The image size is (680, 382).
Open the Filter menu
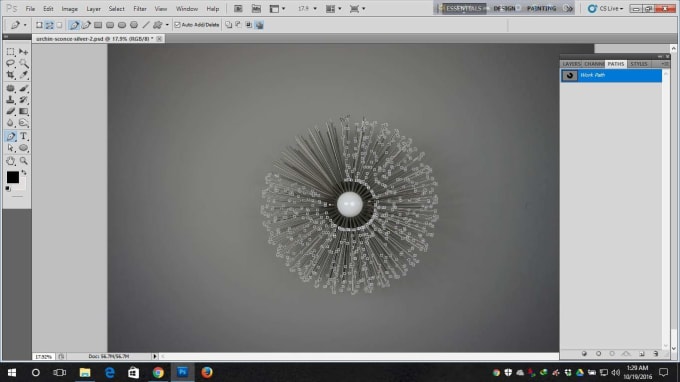pos(140,9)
